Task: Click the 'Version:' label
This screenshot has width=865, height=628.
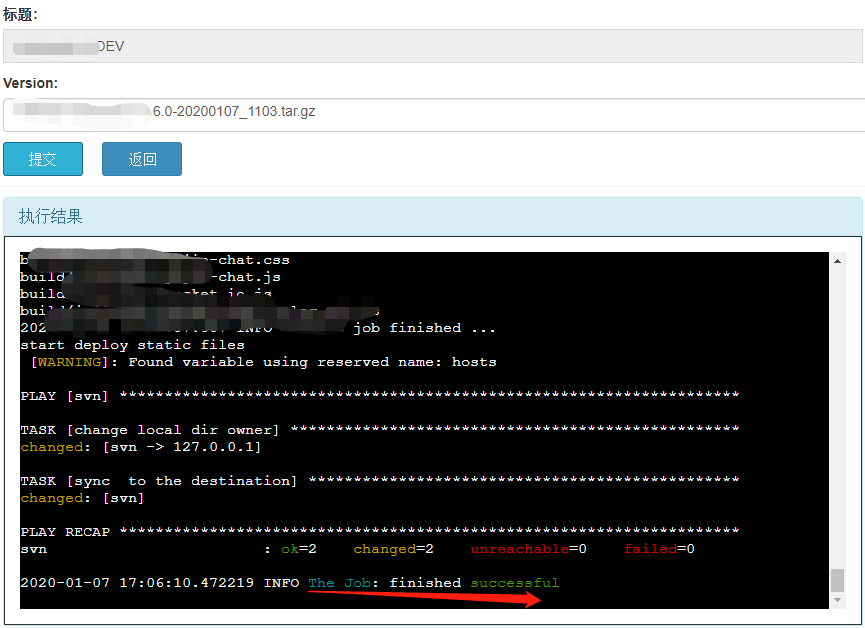Action: tap(30, 83)
